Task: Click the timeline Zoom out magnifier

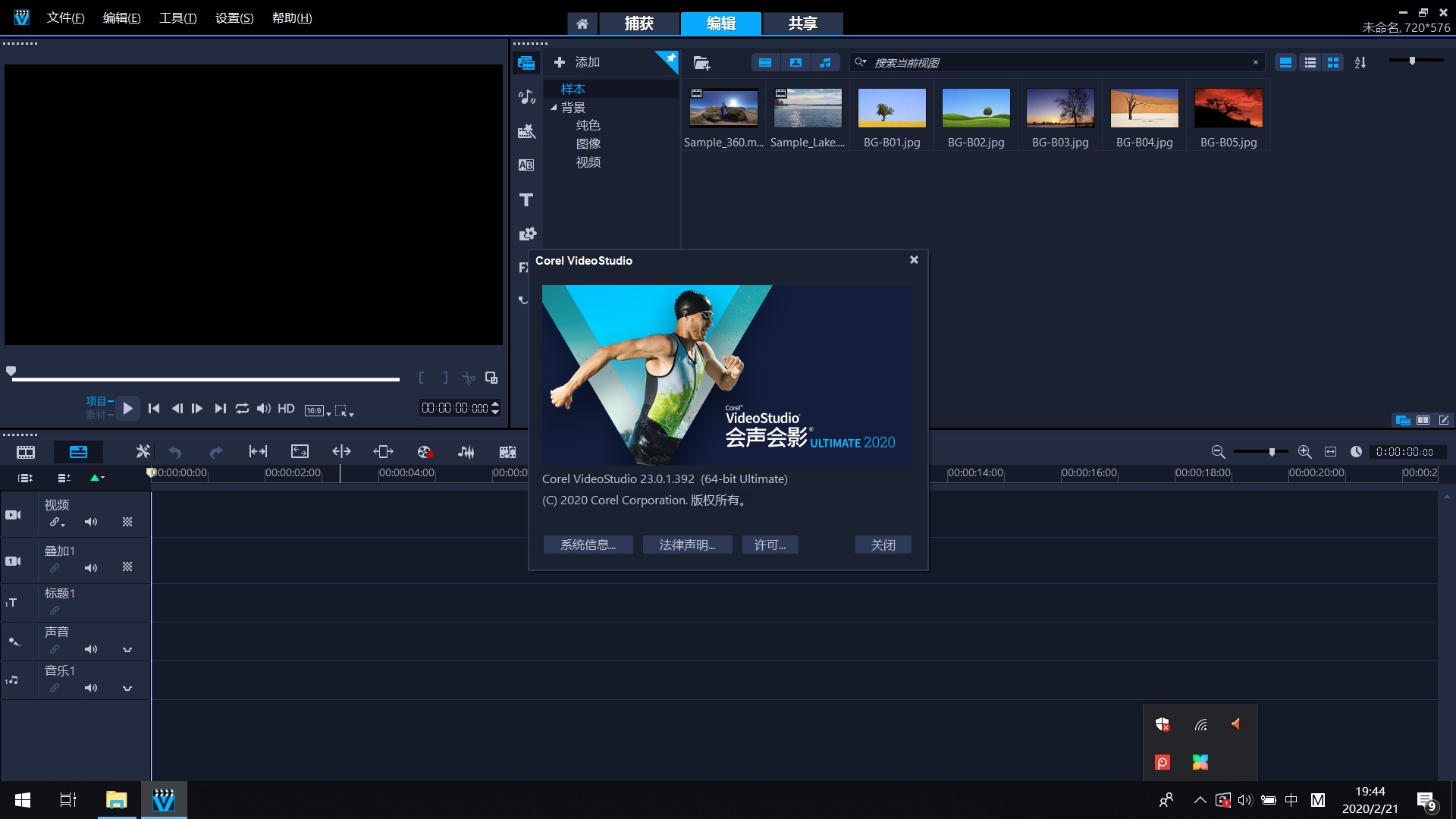Action: 1218,452
